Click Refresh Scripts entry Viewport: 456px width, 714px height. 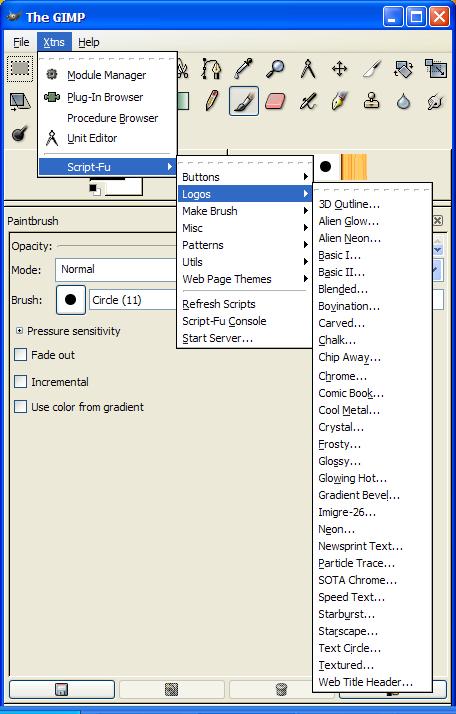click(219, 304)
